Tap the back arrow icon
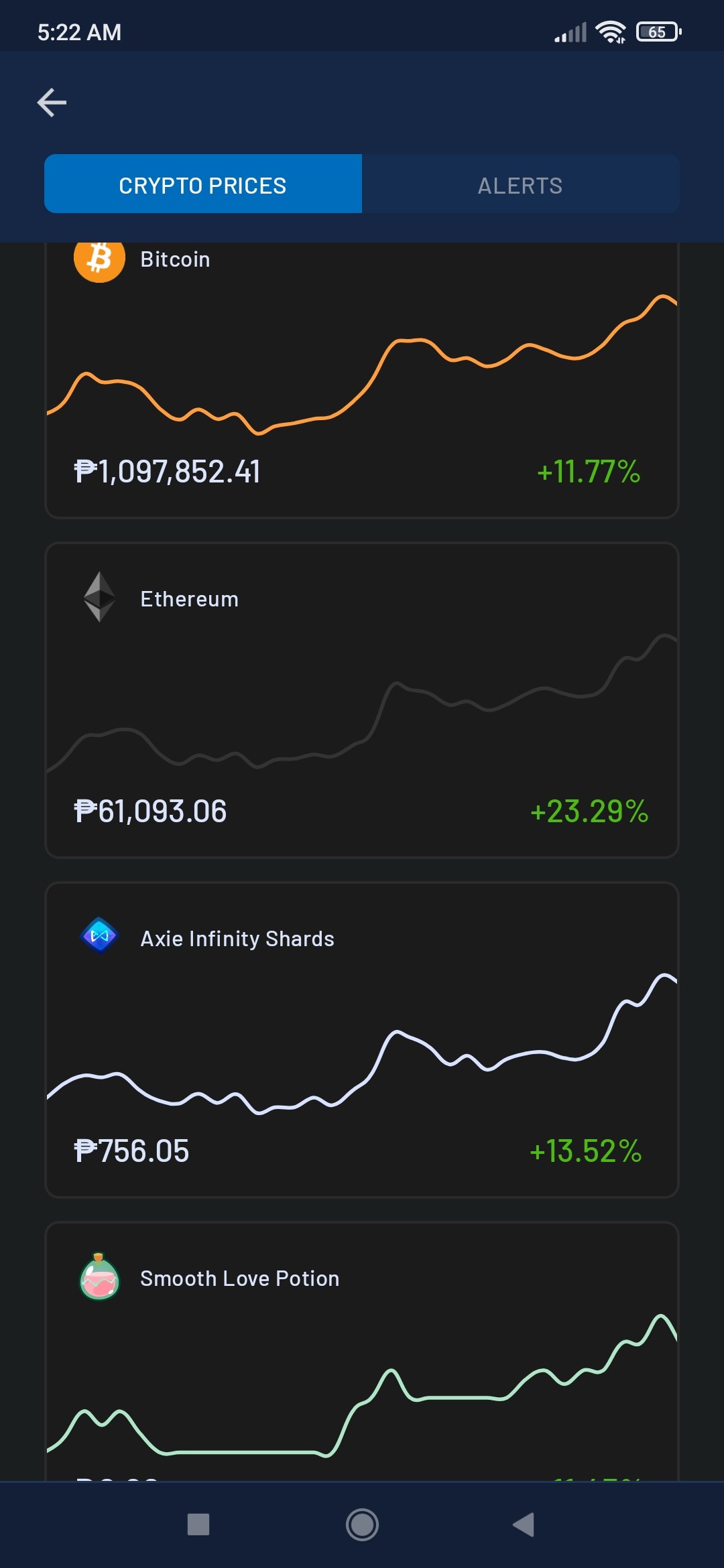The image size is (724, 1568). click(x=52, y=103)
